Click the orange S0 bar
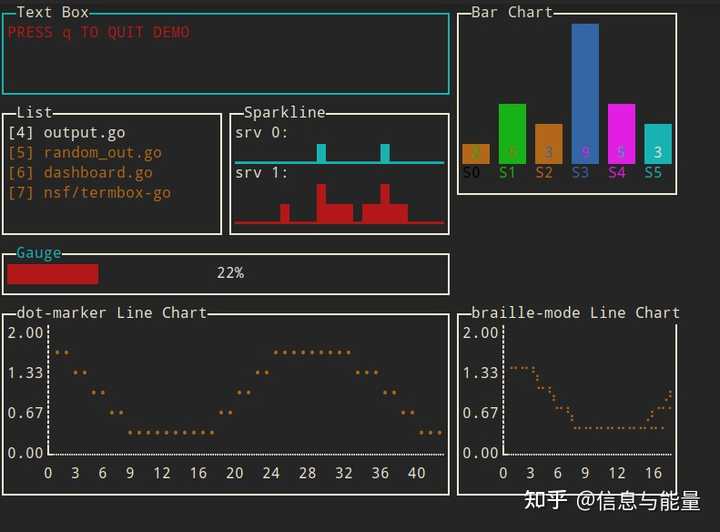The height and width of the screenshot is (532, 720). click(476, 154)
